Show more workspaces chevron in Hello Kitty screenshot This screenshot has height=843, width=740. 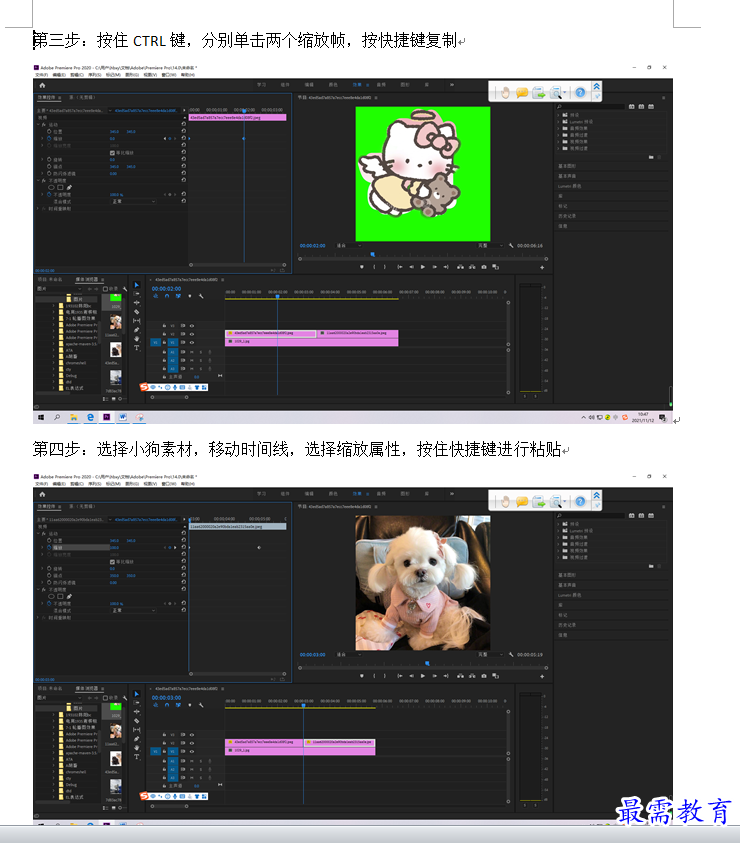(452, 85)
